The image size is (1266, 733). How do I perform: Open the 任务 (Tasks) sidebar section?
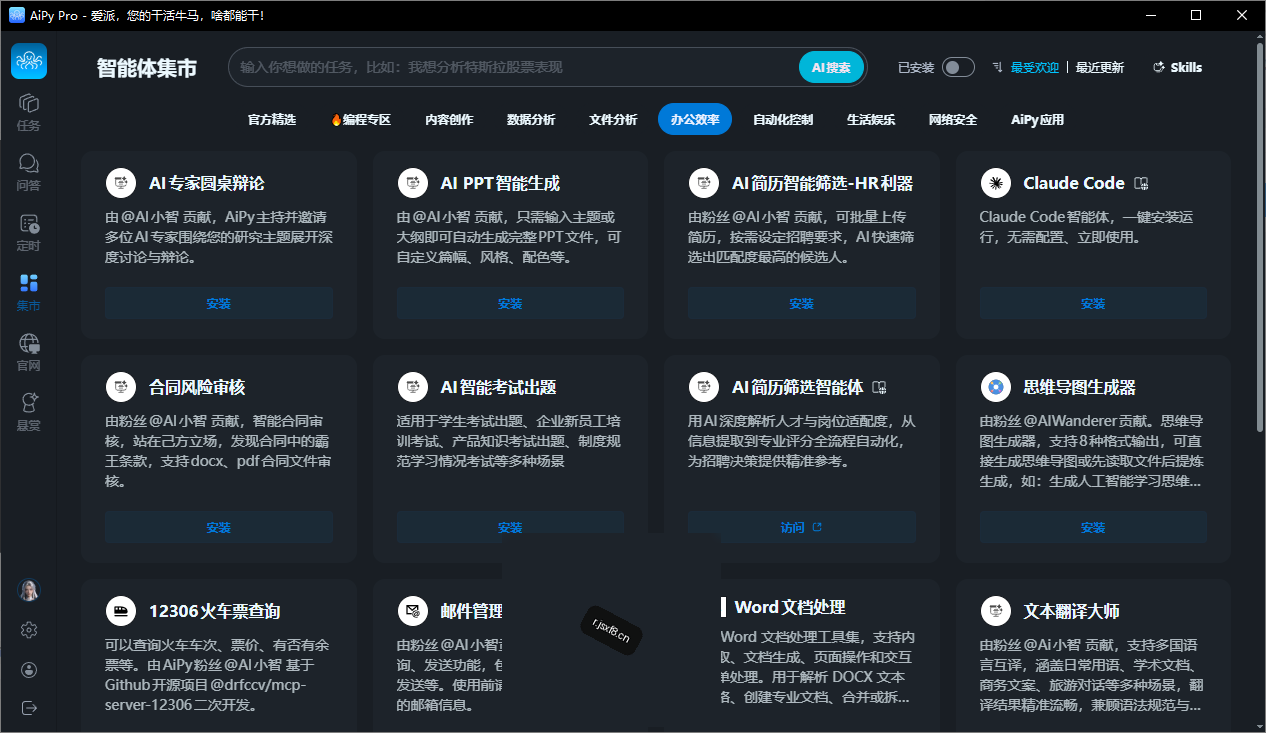pos(29,112)
